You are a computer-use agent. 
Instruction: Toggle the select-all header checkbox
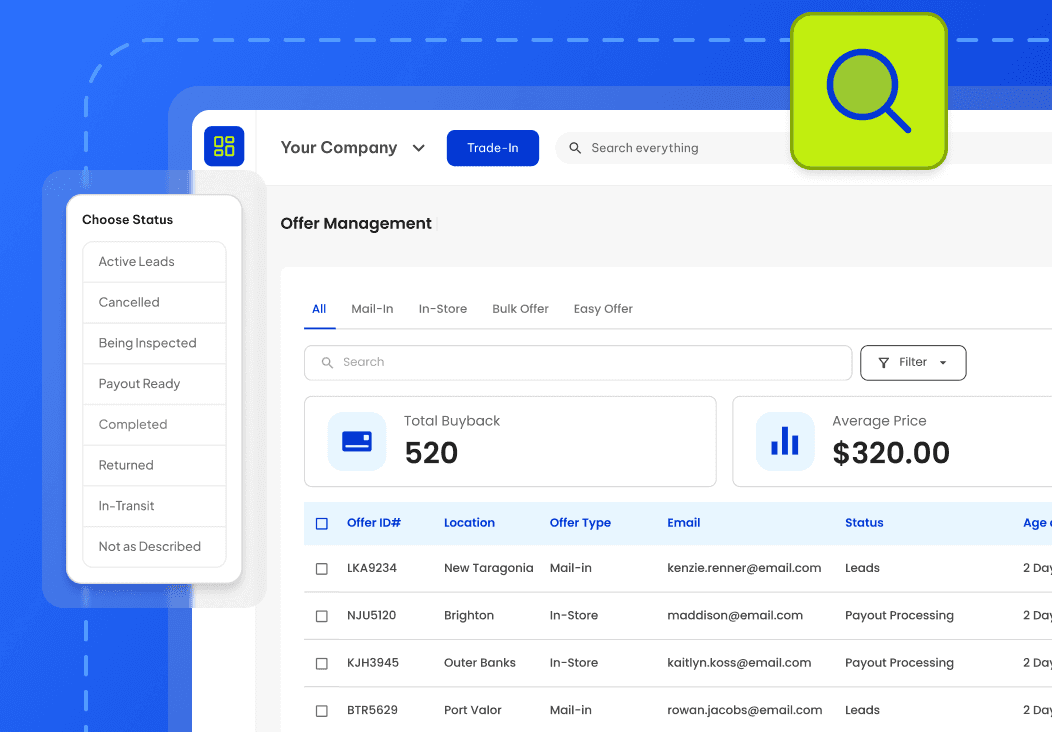coord(322,523)
